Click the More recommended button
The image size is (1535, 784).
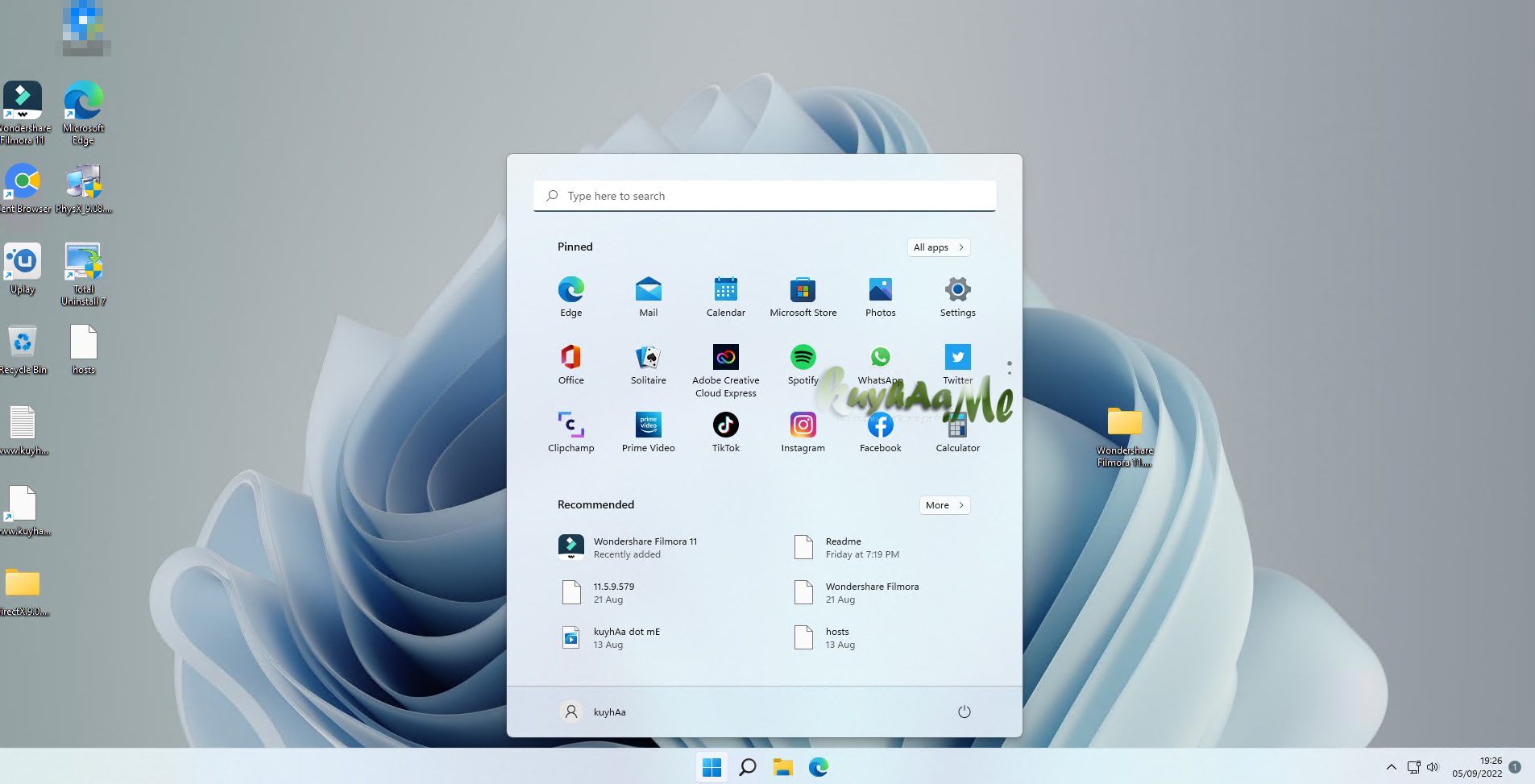coord(944,505)
